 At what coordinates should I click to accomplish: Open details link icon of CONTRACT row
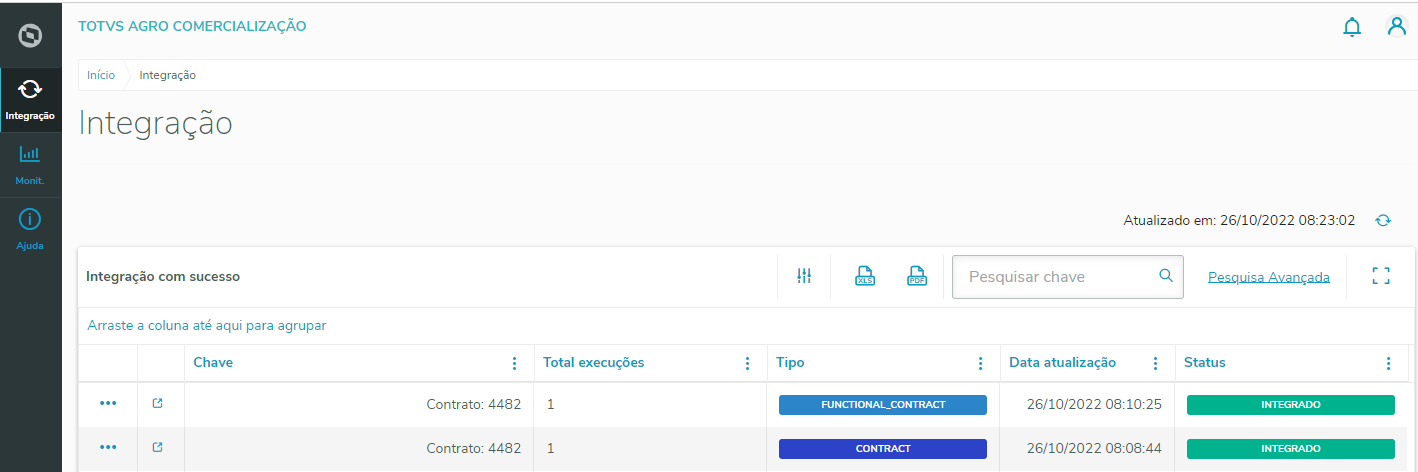pos(157,448)
